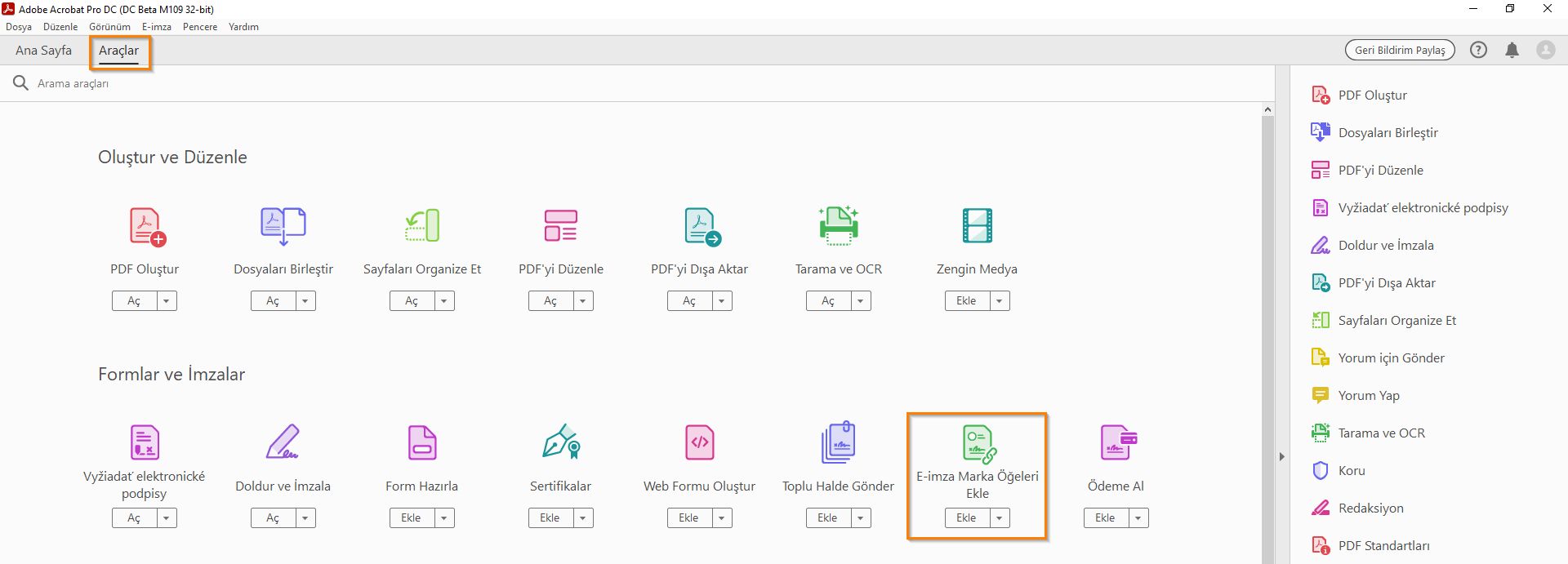This screenshot has width=1568, height=564.
Task: Click the search magnifier icon
Action: pyautogui.click(x=20, y=83)
